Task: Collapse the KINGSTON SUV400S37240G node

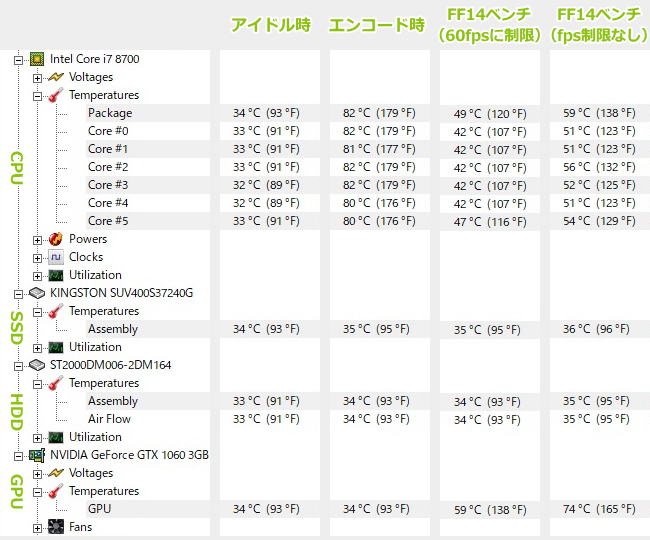Action: click(18, 294)
